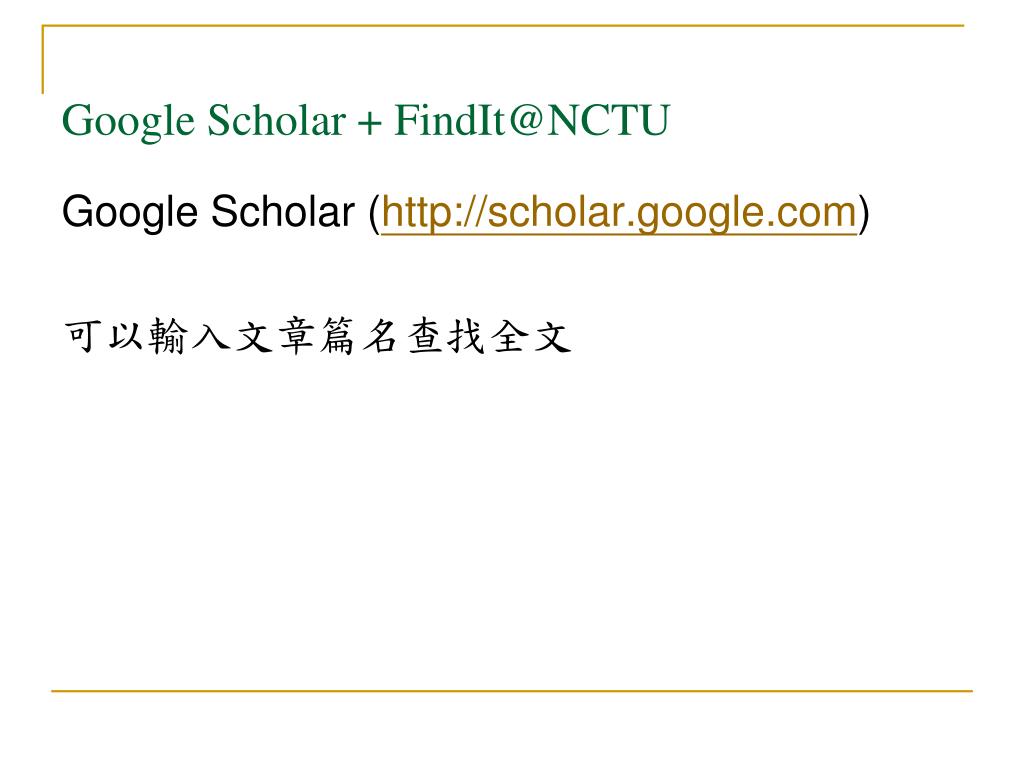Click the slide title Google Scholar + FindIt@NCTU
Viewport: 1024px width, 768px height.
coord(366,121)
